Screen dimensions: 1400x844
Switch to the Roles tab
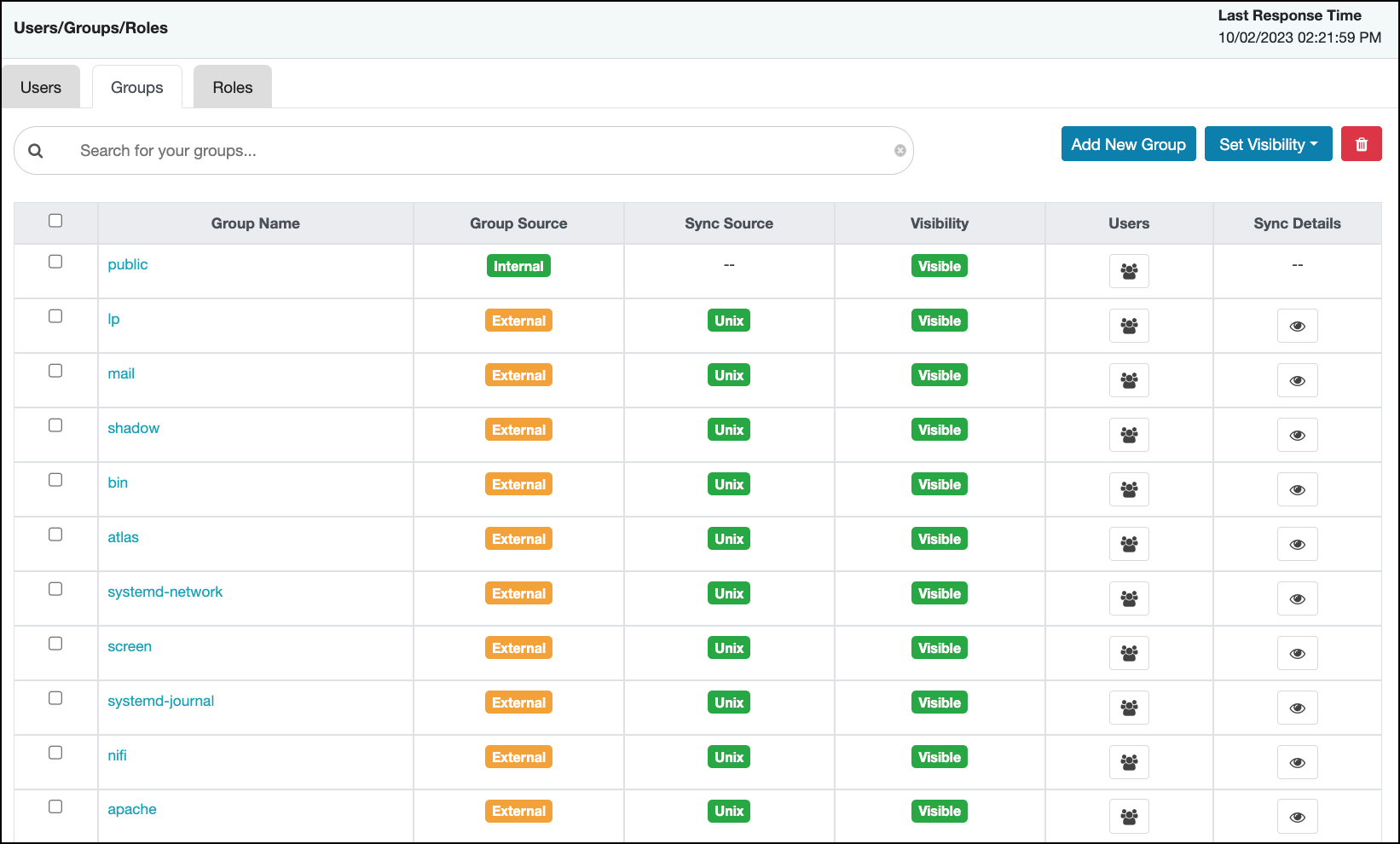pyautogui.click(x=233, y=88)
